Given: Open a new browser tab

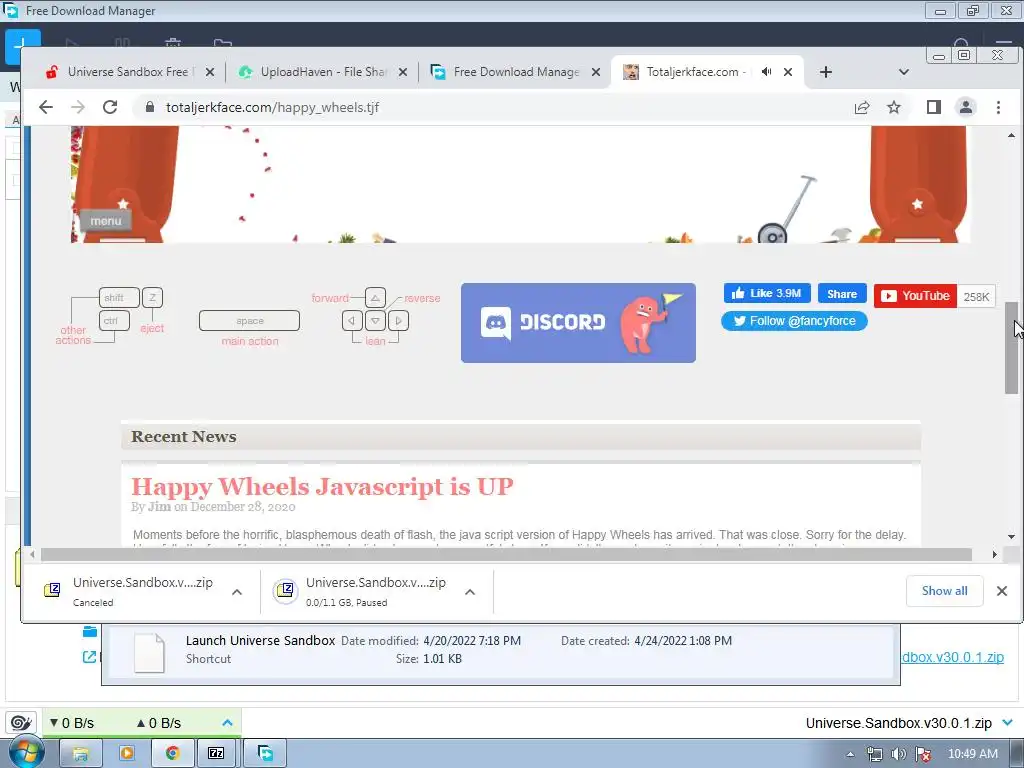Looking at the screenshot, I should pos(825,72).
